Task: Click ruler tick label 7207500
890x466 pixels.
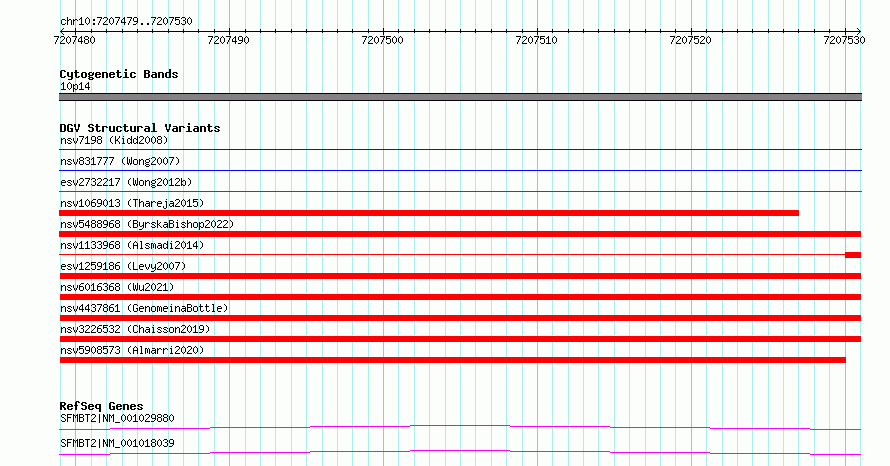Action: pyautogui.click(x=382, y=40)
